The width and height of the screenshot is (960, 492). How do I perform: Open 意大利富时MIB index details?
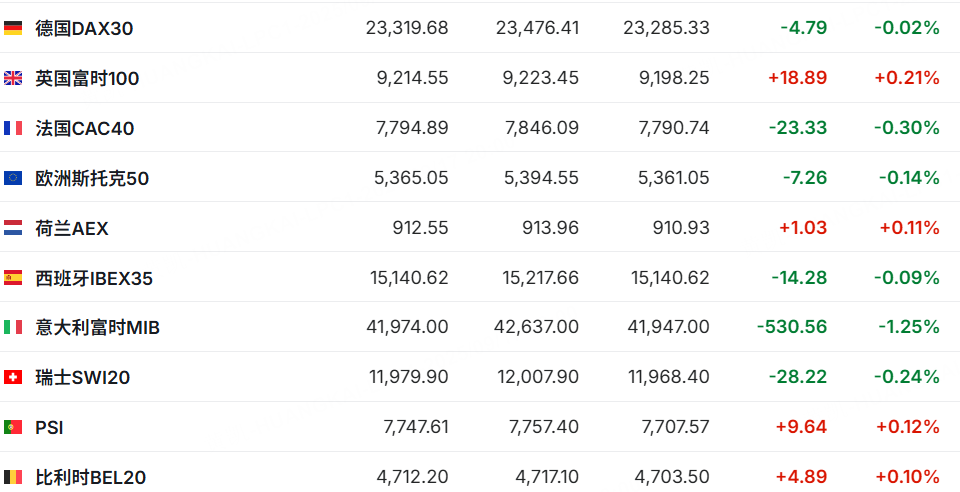click(x=97, y=327)
